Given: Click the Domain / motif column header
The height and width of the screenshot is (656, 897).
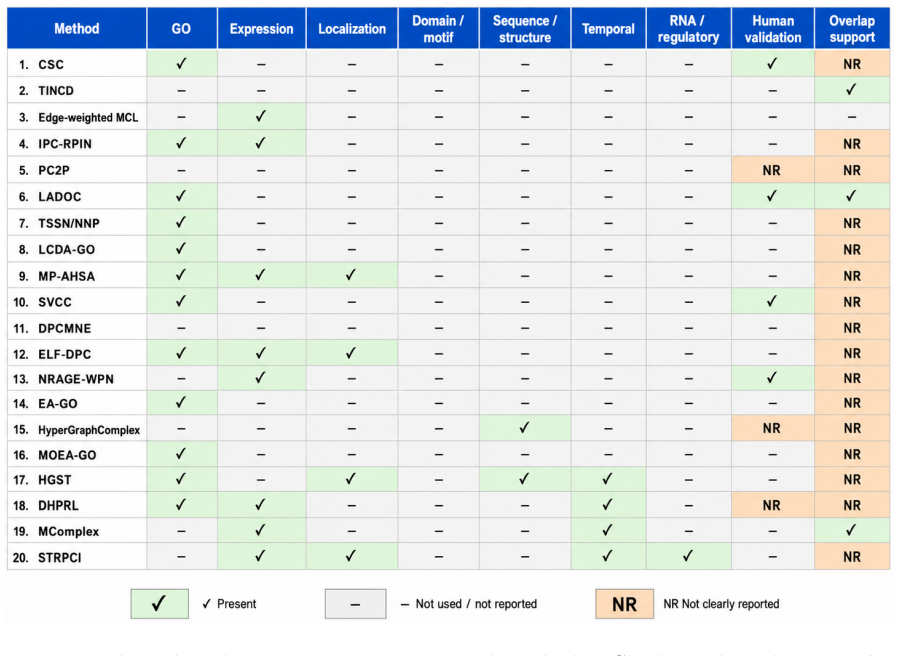Looking at the screenshot, I should pos(438,29).
